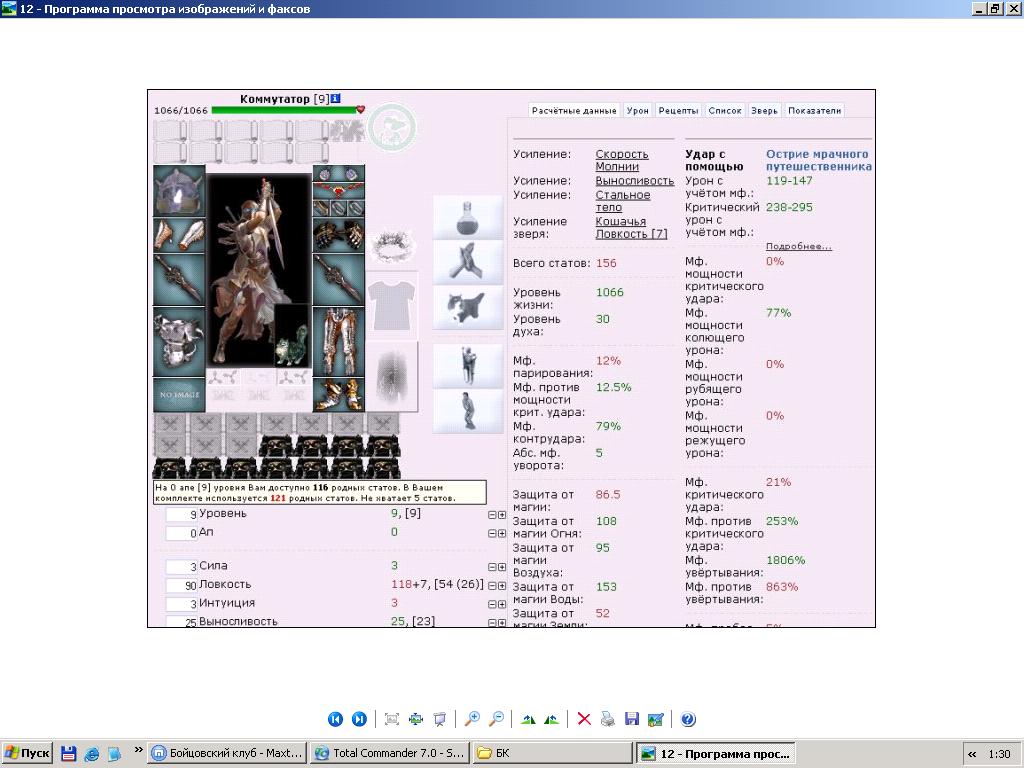Open the image for editing

pos(656,719)
